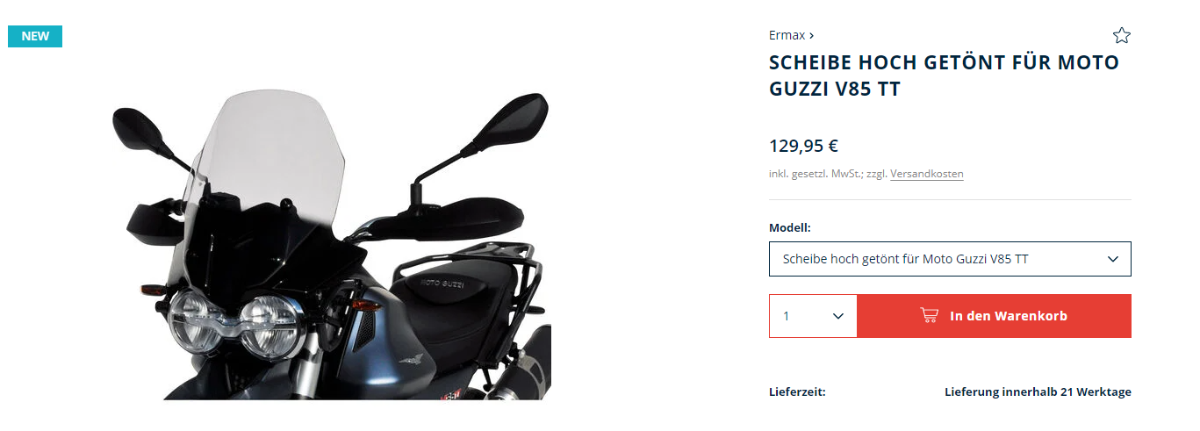Click the chevron next to Ermax
The width and height of the screenshot is (1200, 431).
pyautogui.click(x=811, y=35)
